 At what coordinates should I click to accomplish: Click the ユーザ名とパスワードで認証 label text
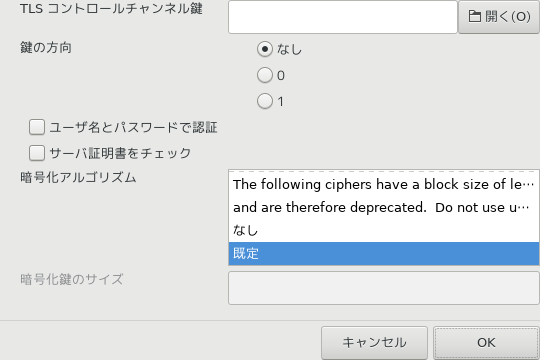click(133, 127)
